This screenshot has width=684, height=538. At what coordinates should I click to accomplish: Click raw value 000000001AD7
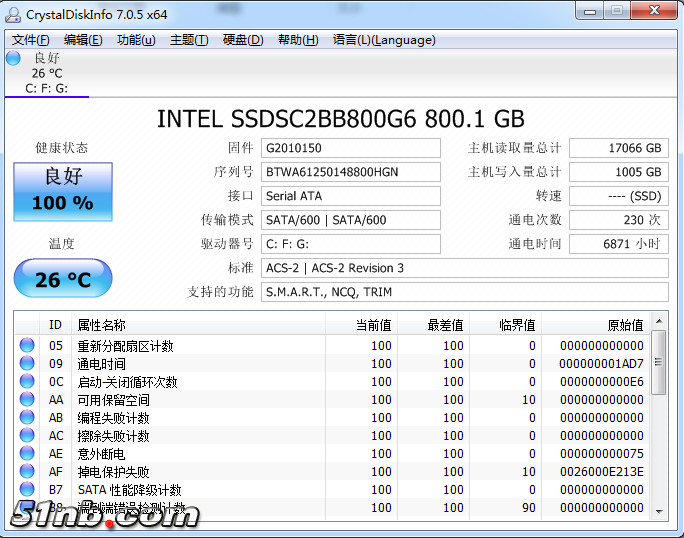pos(601,363)
